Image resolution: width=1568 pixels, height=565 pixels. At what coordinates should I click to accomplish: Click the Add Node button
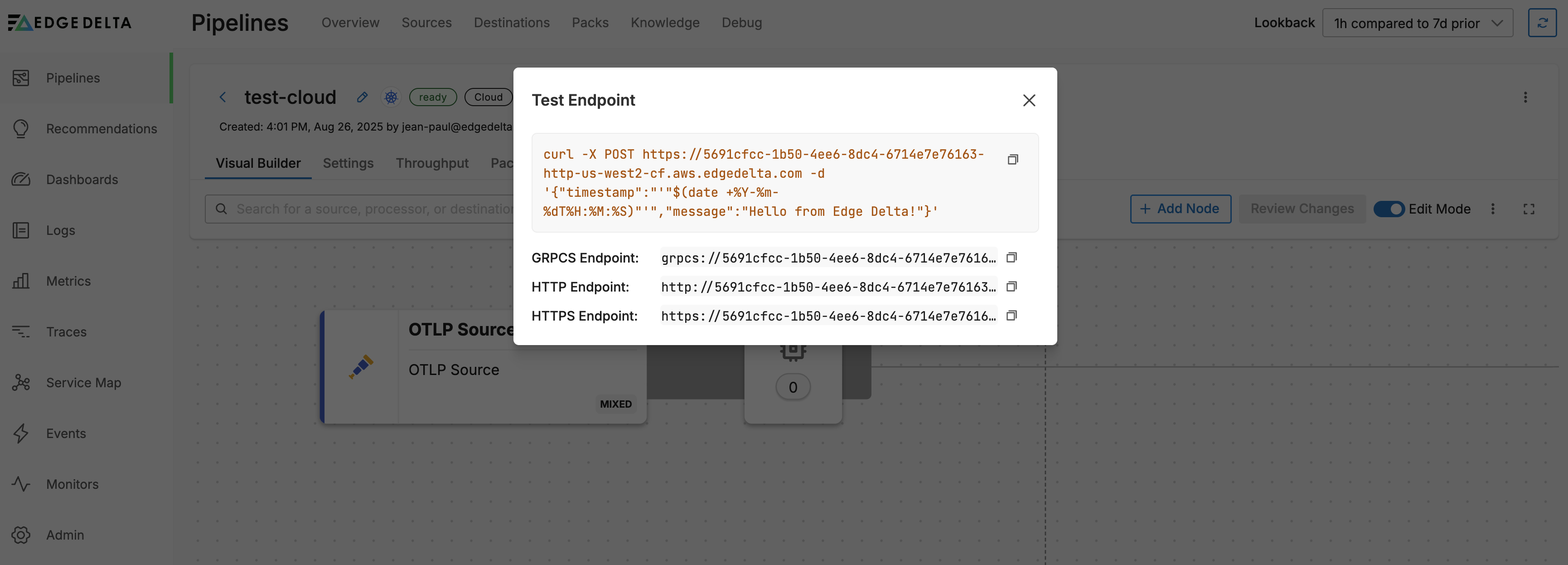pyautogui.click(x=1180, y=209)
